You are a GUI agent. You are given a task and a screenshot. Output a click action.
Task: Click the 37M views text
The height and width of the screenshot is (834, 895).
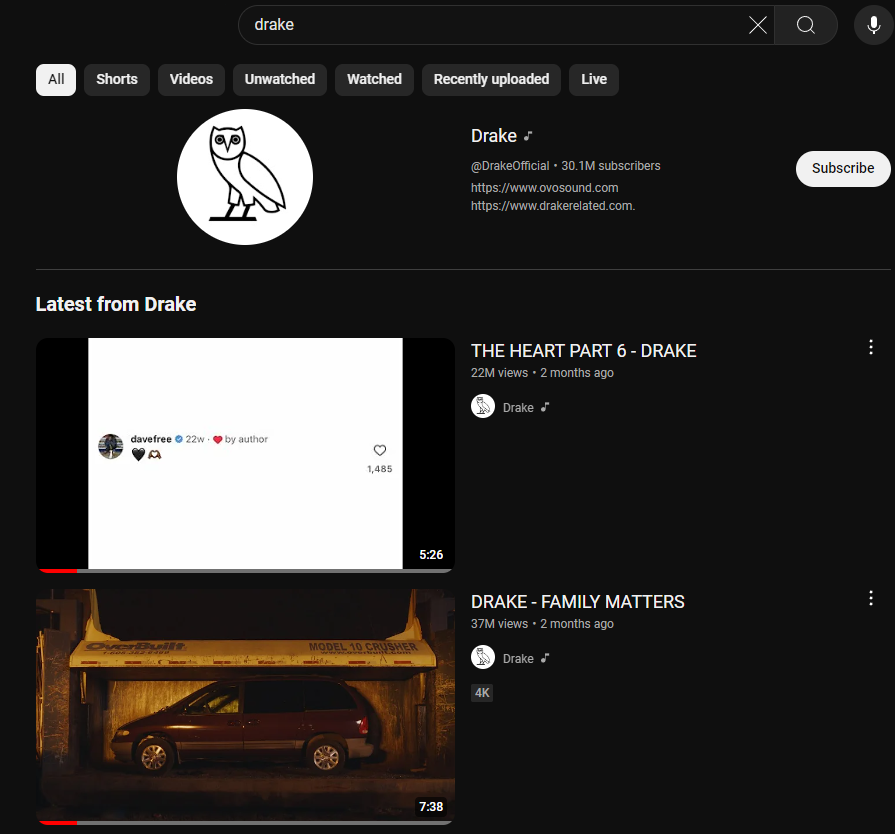(x=499, y=624)
